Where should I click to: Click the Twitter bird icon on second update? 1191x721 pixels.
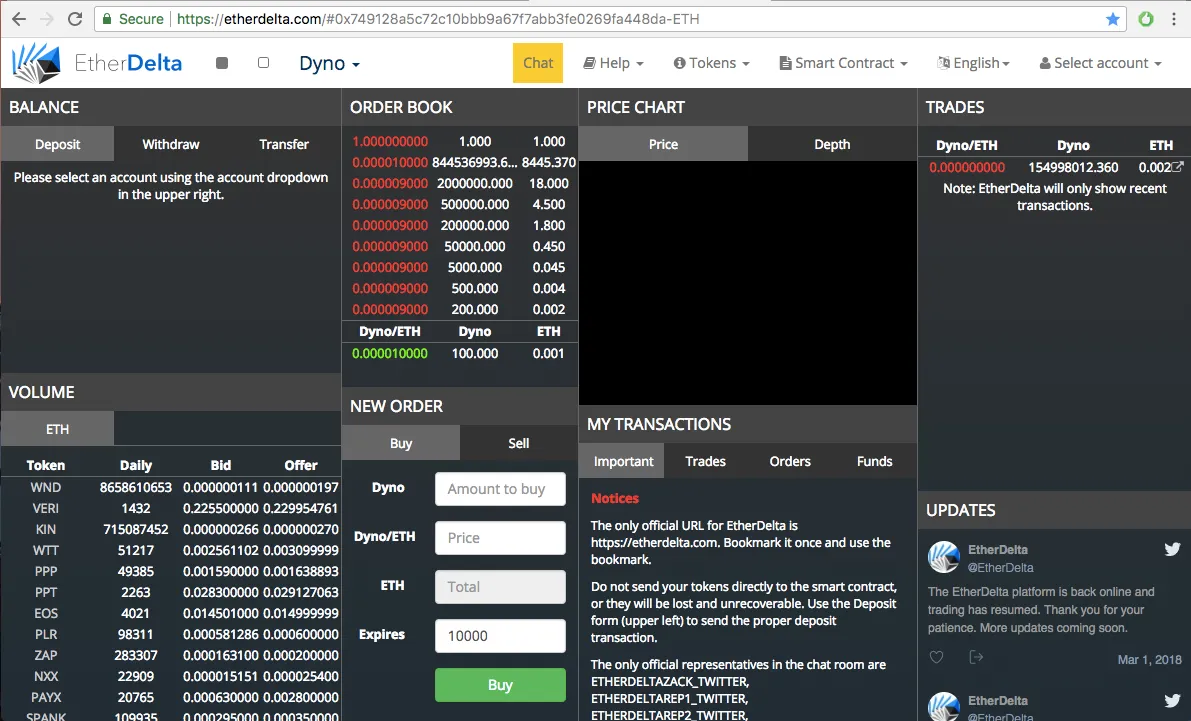point(1172,700)
